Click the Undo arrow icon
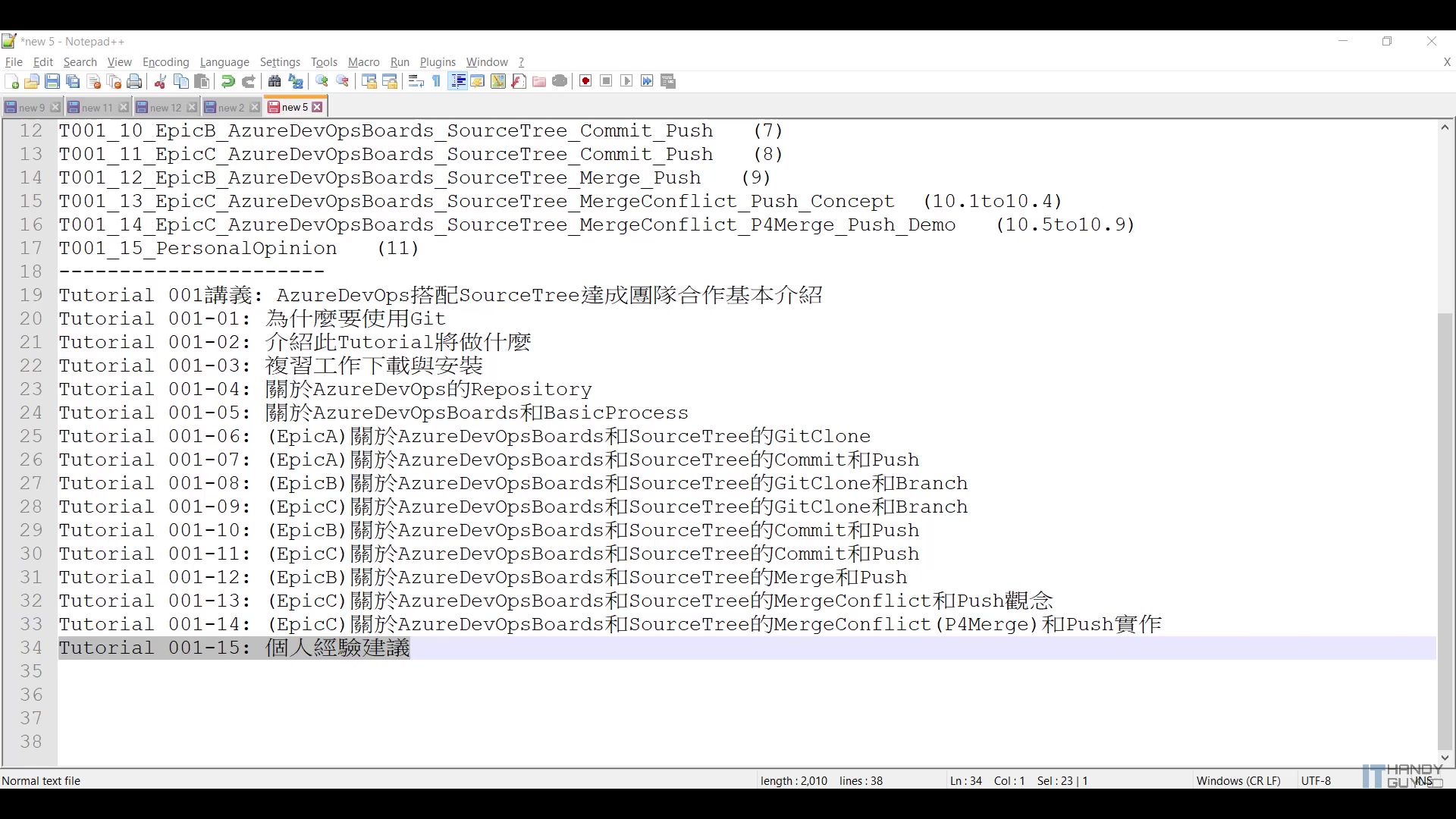1456x819 pixels. click(227, 82)
